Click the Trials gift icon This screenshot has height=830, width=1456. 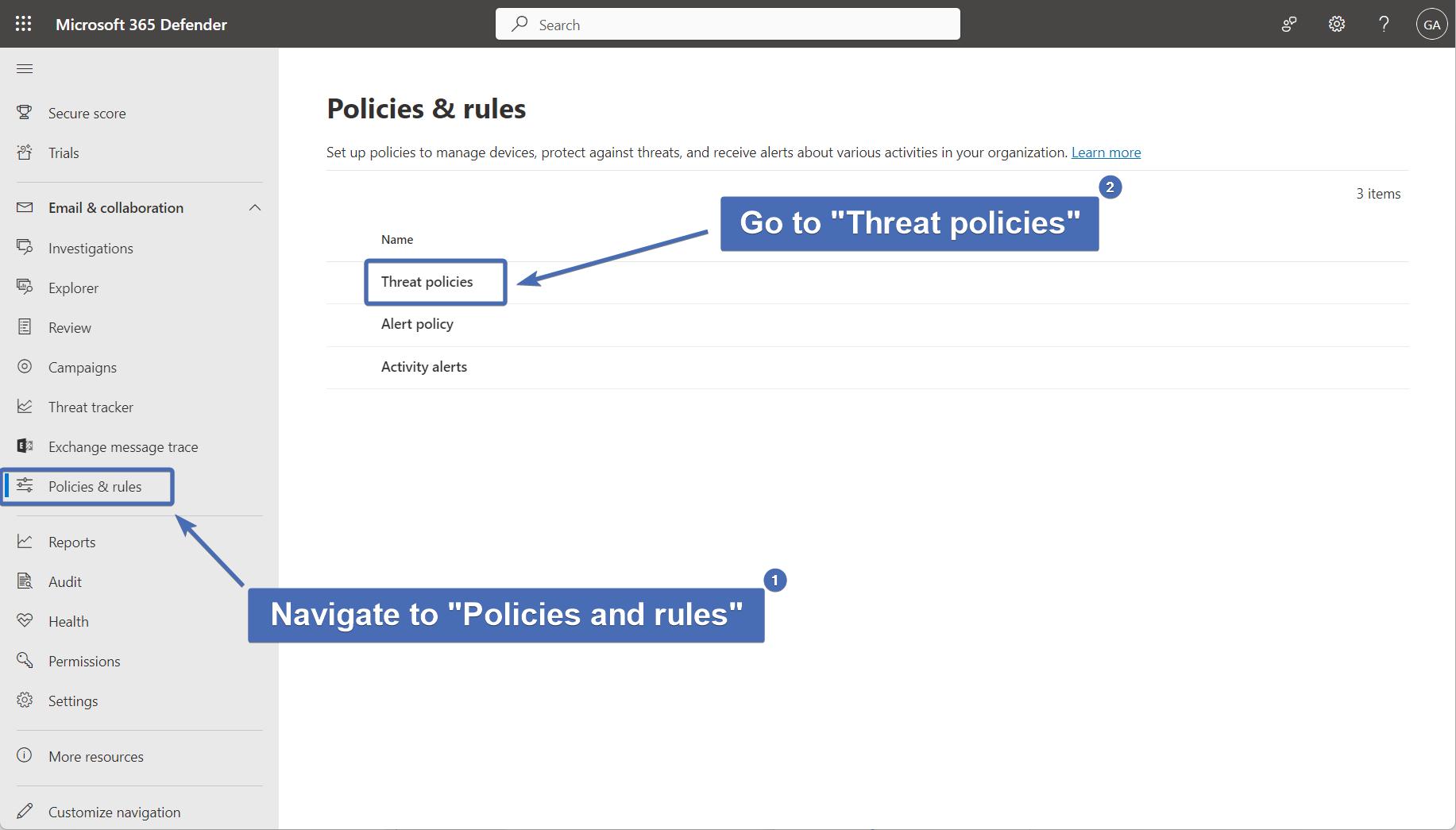[x=25, y=152]
